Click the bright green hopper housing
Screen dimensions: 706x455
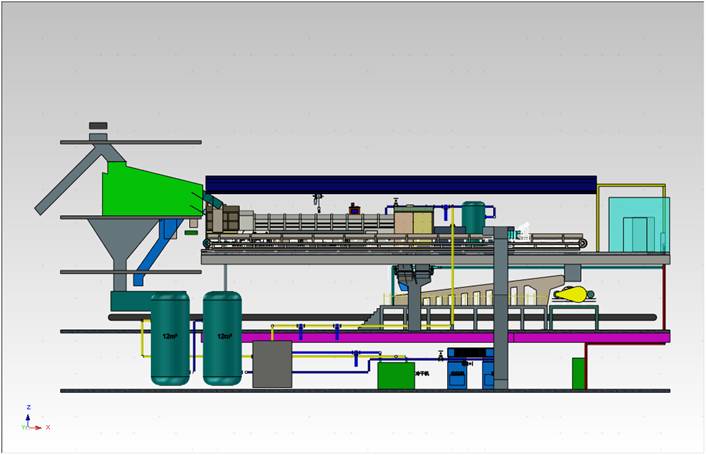[x=145, y=192]
